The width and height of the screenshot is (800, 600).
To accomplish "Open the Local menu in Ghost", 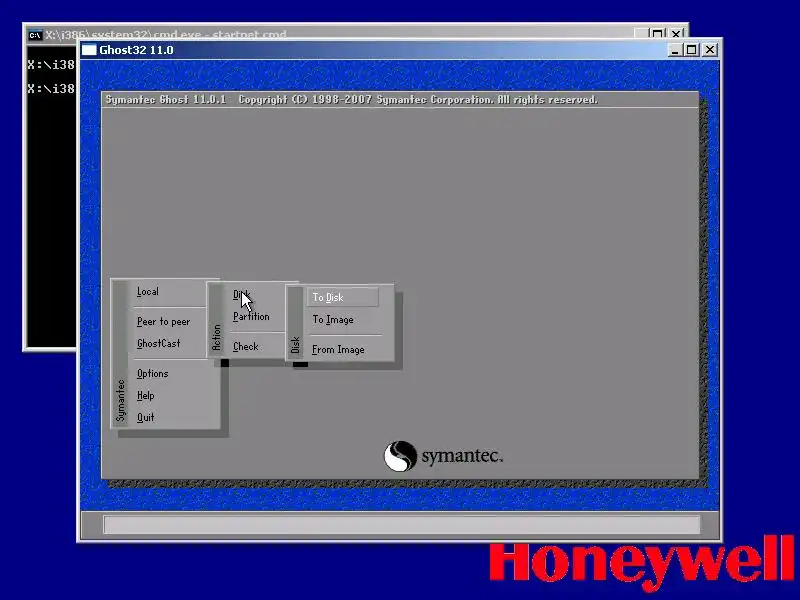I will tap(147, 292).
